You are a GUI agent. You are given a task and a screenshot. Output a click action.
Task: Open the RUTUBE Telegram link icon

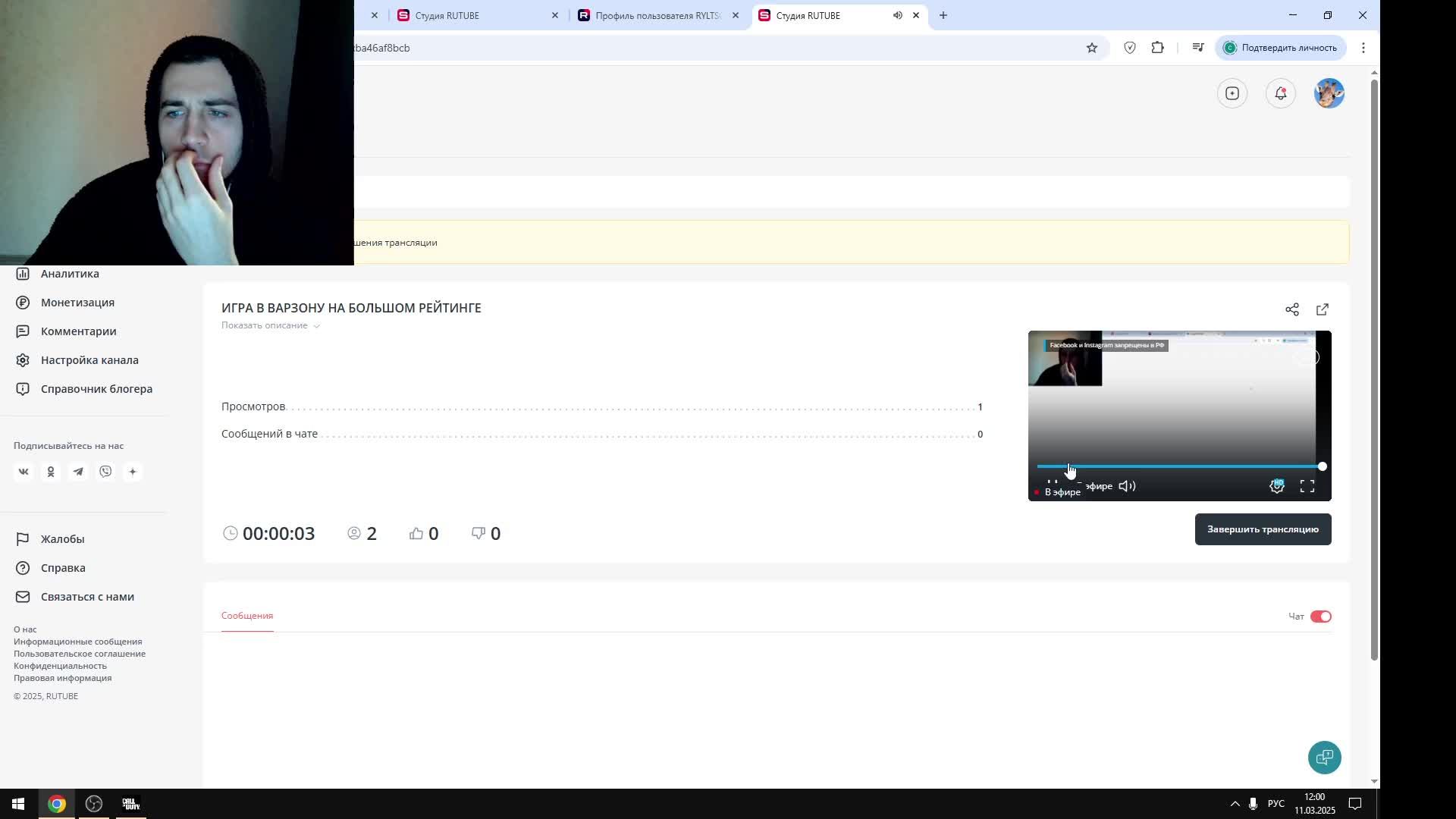pyautogui.click(x=78, y=472)
